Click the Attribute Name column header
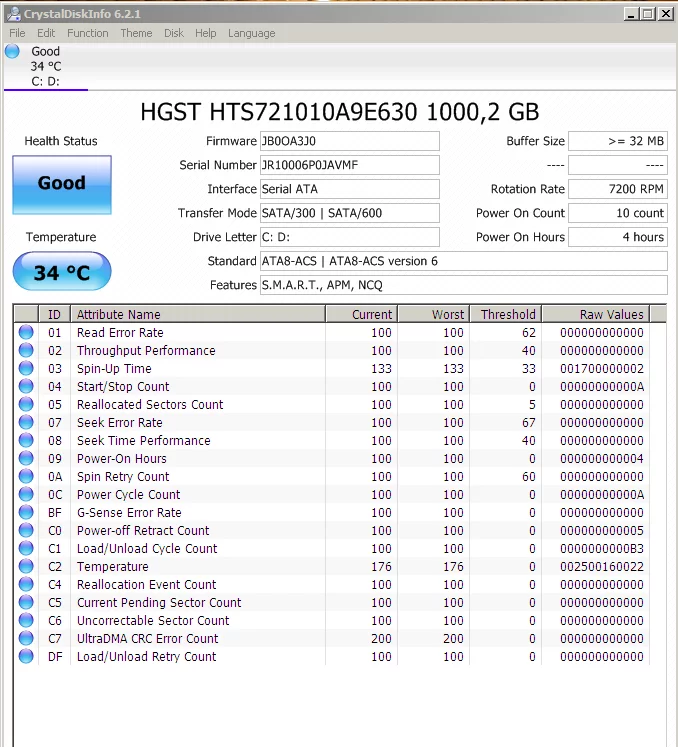Screen dimensions: 678x747 (198, 314)
